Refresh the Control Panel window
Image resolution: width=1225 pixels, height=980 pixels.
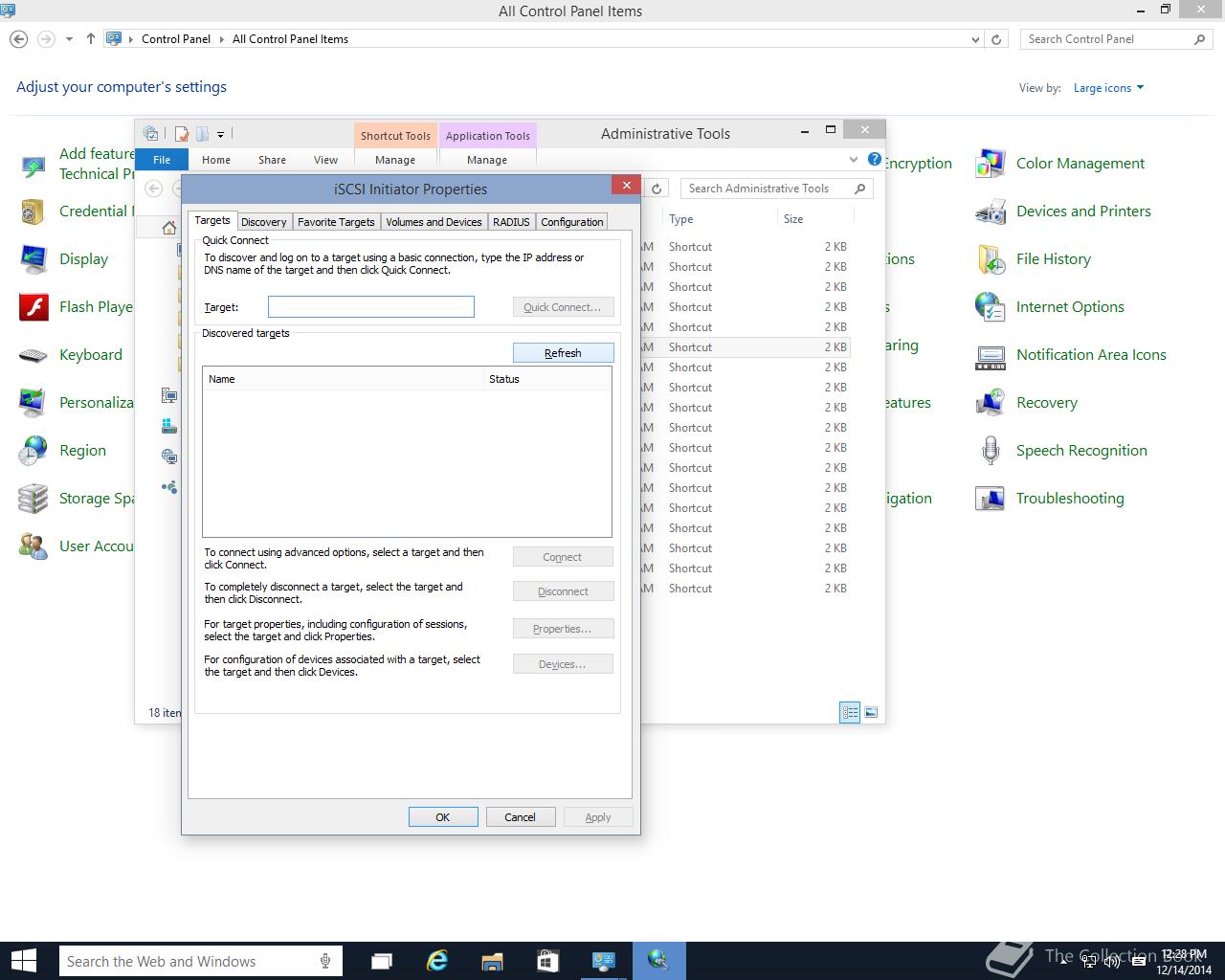click(x=996, y=39)
